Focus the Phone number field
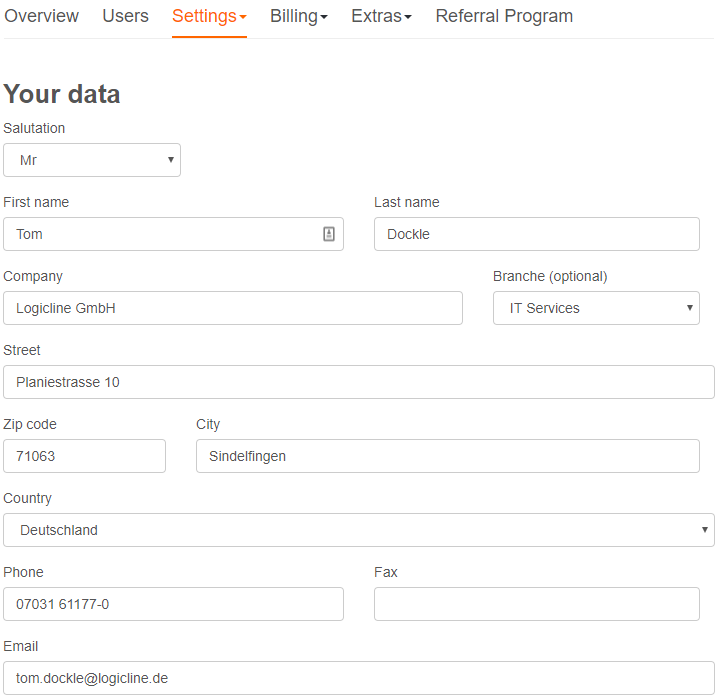Image resolution: width=716 pixels, height=700 pixels. tap(174, 604)
